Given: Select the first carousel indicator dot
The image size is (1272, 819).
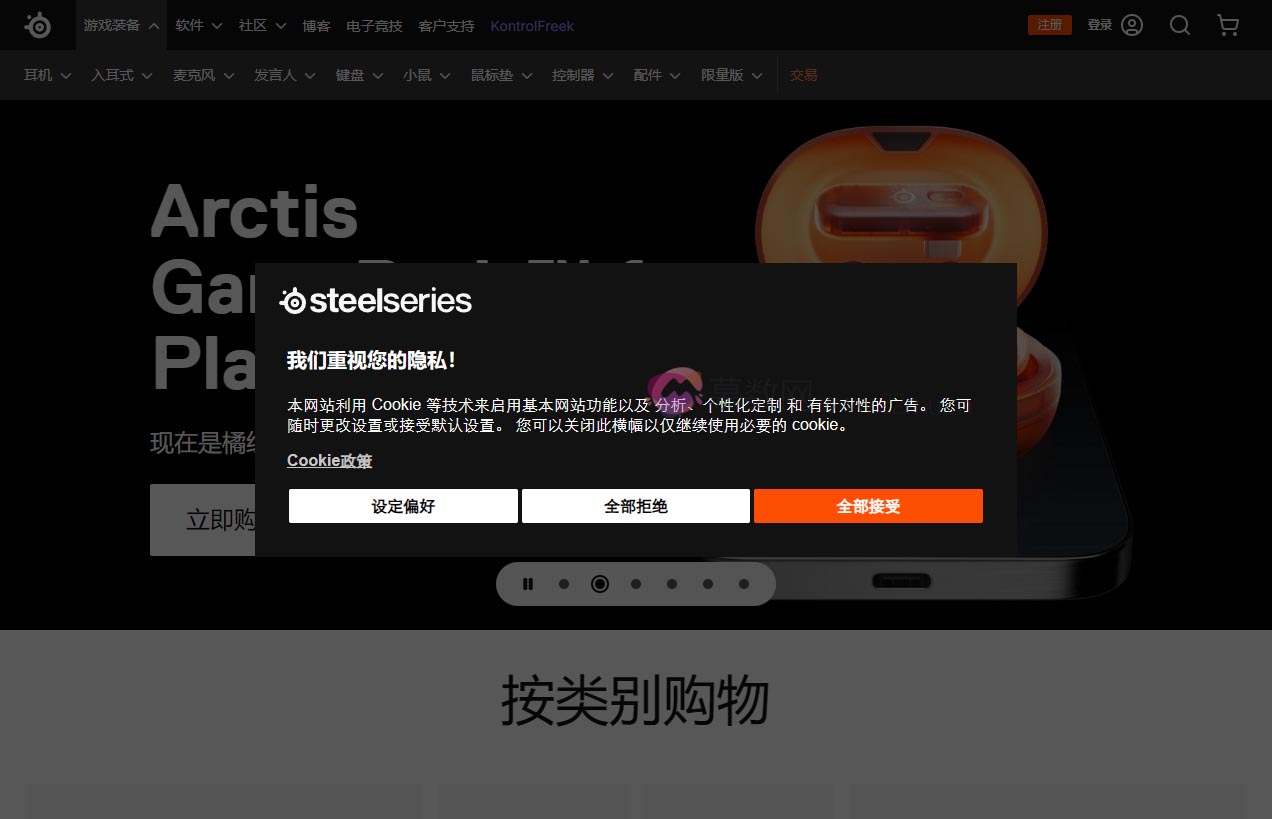Looking at the screenshot, I should click(x=564, y=584).
